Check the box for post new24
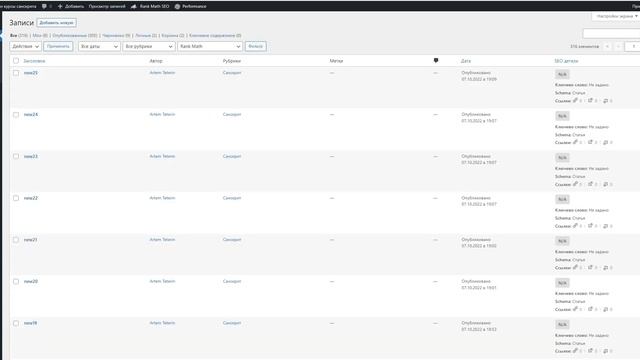The height and width of the screenshot is (360, 640). coord(16,115)
